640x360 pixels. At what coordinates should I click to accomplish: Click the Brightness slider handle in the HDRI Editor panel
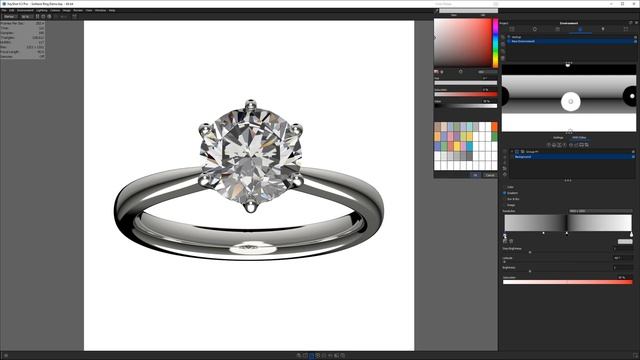530,271
